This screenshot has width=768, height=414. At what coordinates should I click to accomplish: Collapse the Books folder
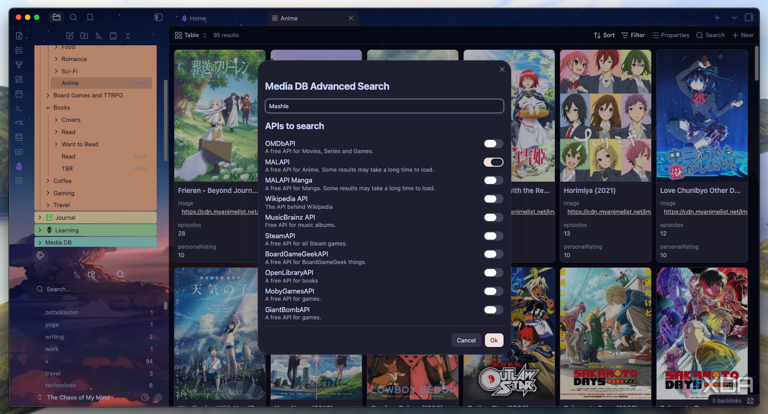(48, 108)
